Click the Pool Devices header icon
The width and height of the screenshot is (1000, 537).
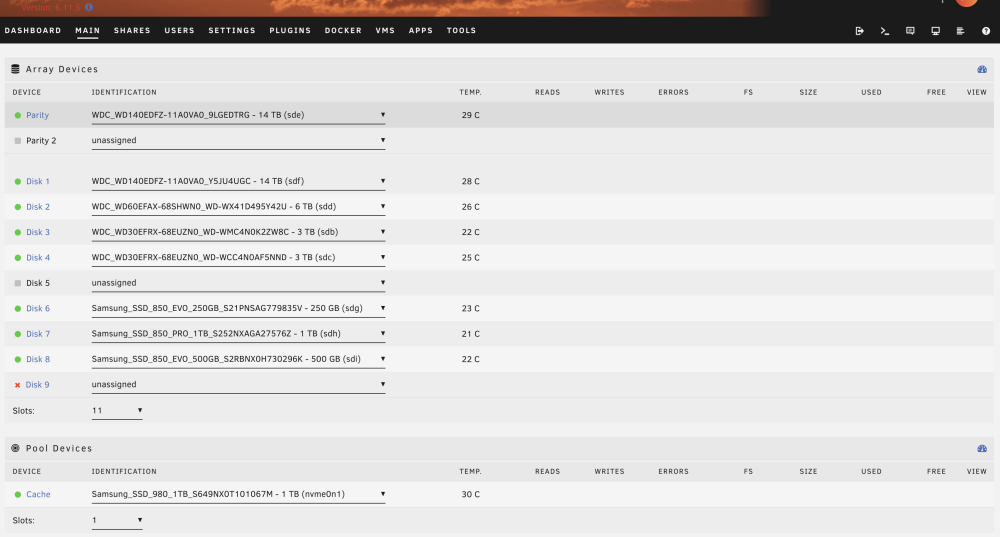click(15, 448)
